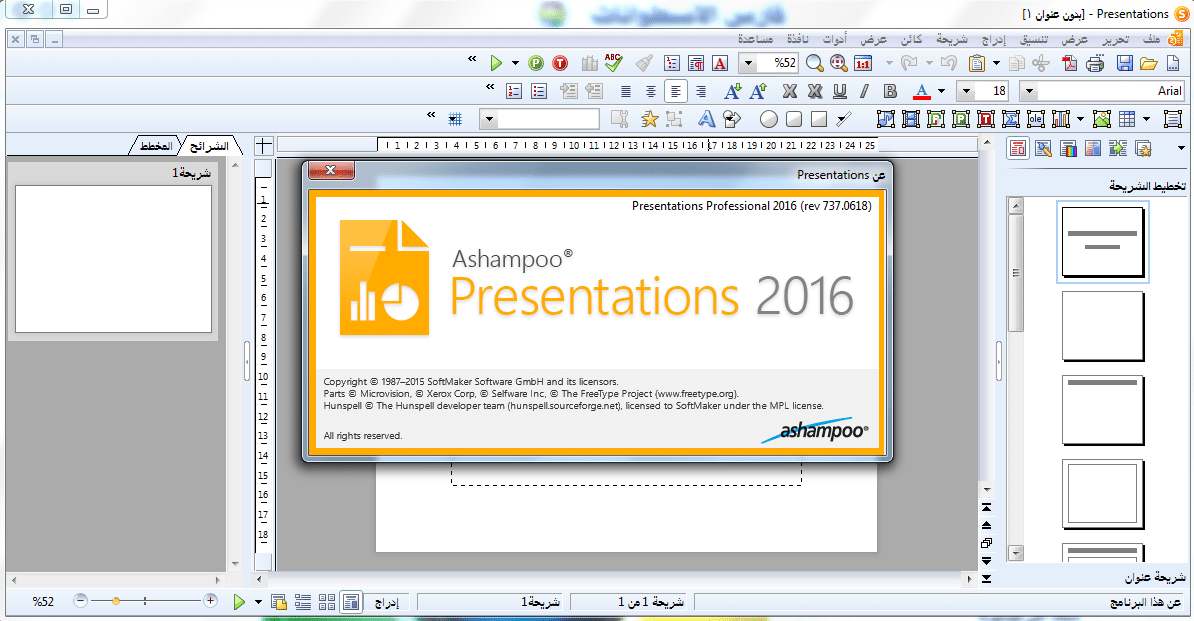Toggle Bold formatting
1194x621 pixels.
890,91
